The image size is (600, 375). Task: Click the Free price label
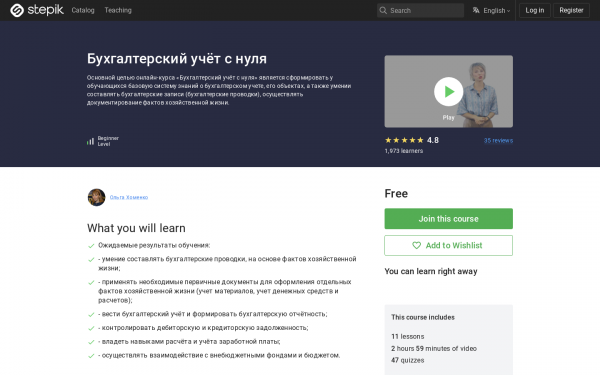396,194
